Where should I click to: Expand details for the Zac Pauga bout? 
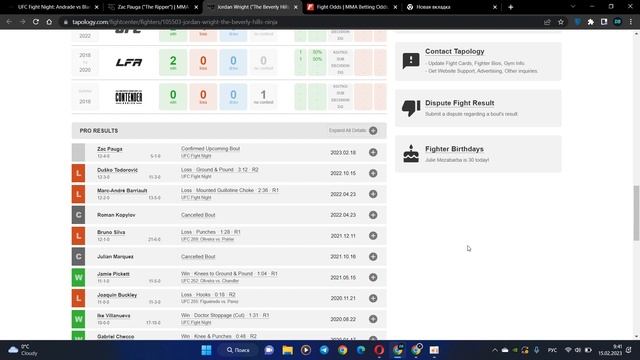(373, 152)
